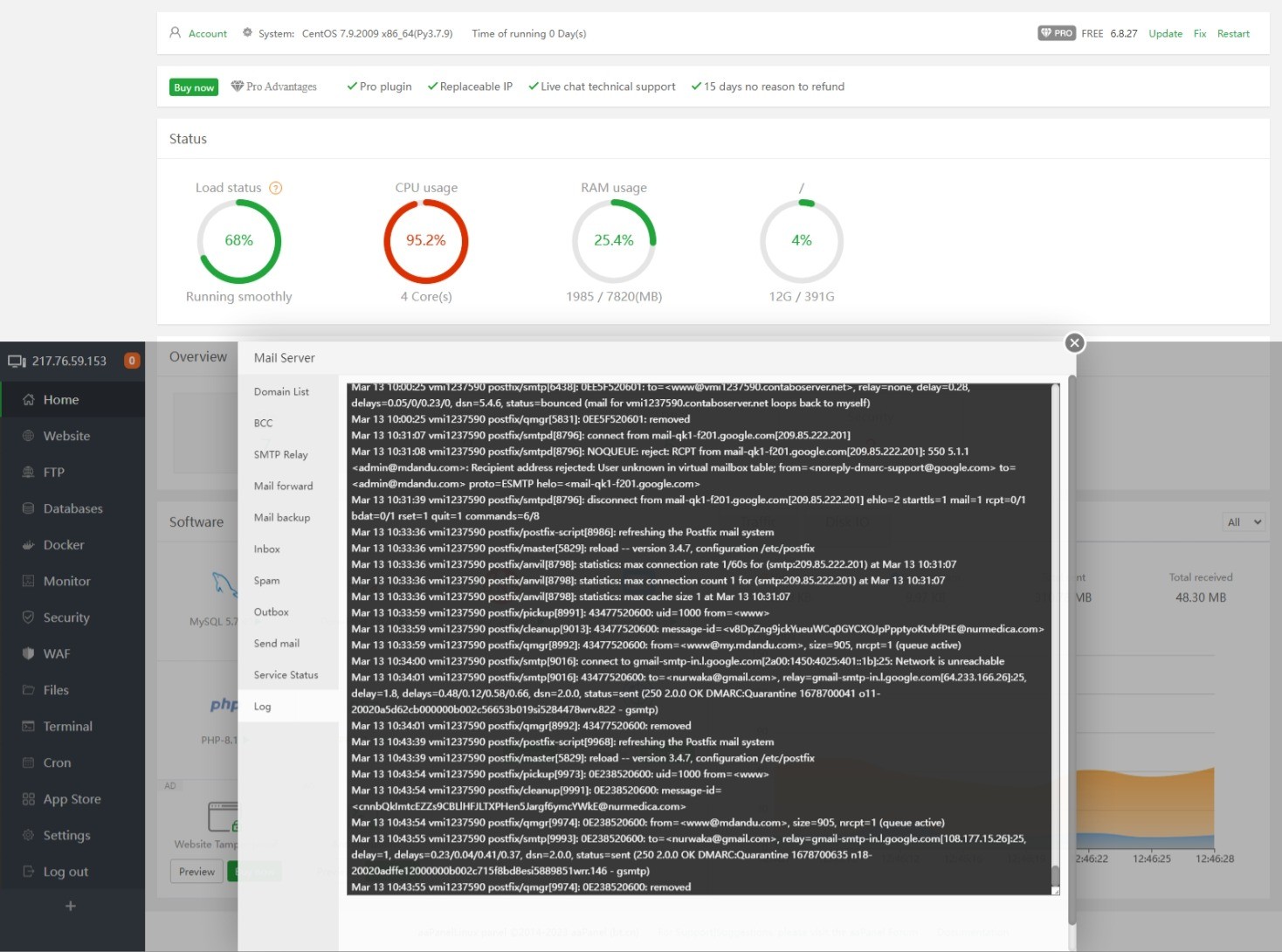Screen dimensions: 1282x952
Task: Click the 'Time of running 0 Day(s)' text
Action: [x=529, y=34]
